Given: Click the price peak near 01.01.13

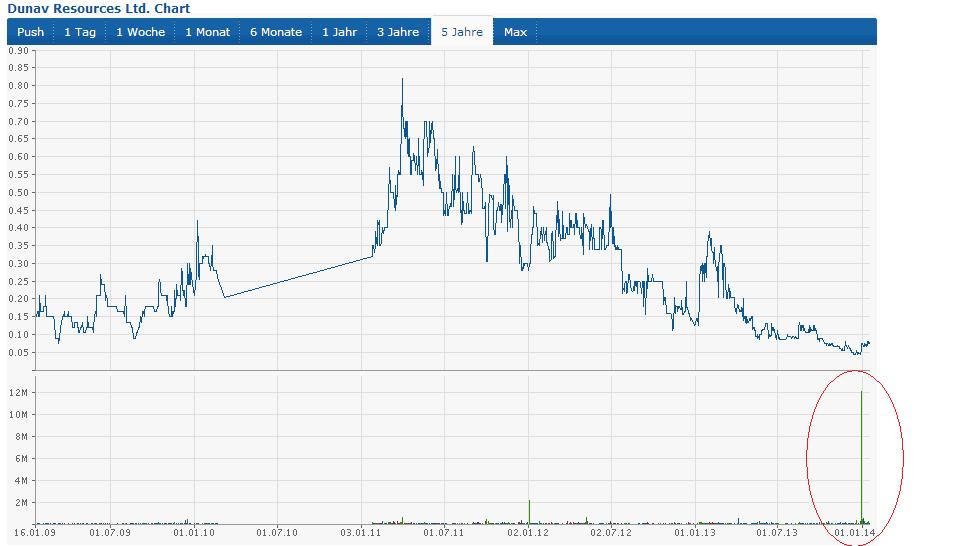Looking at the screenshot, I should 709,234.
